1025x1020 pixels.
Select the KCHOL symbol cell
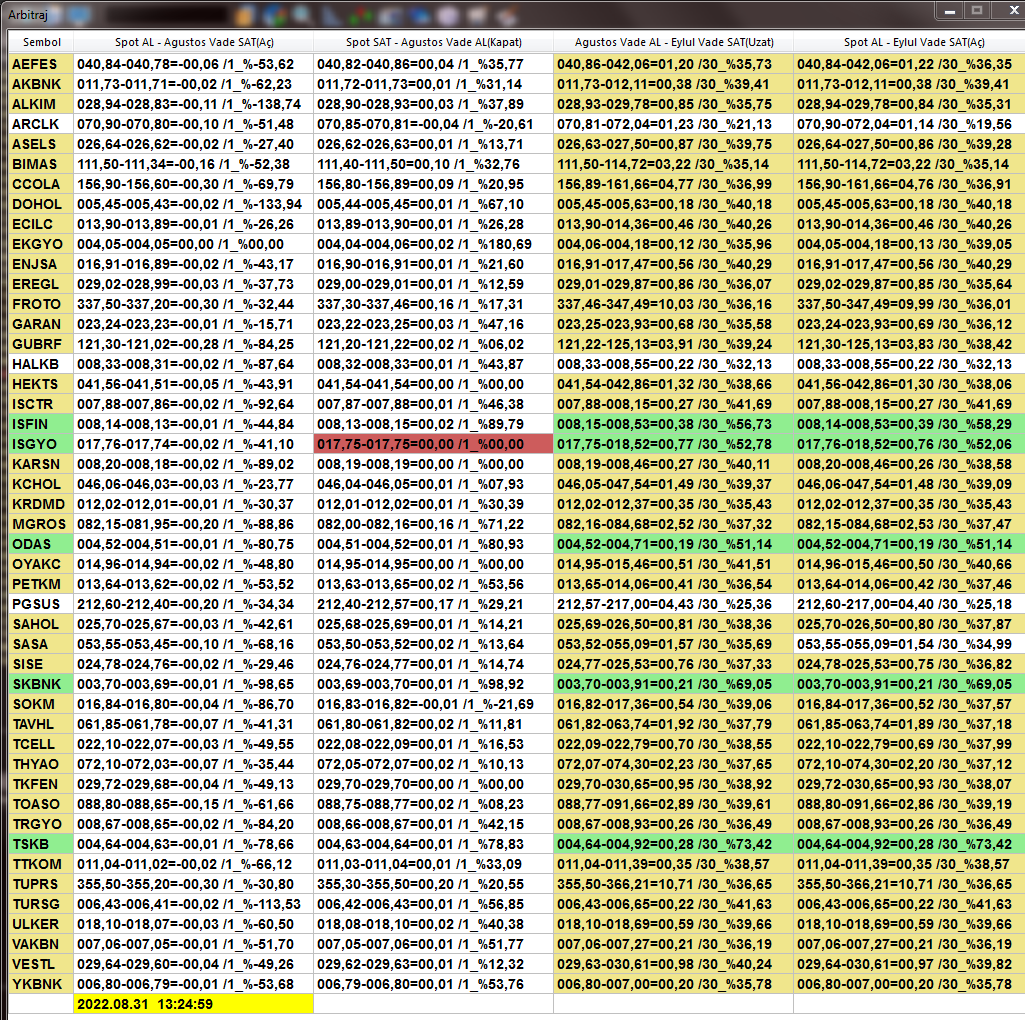pyautogui.click(x=41, y=484)
